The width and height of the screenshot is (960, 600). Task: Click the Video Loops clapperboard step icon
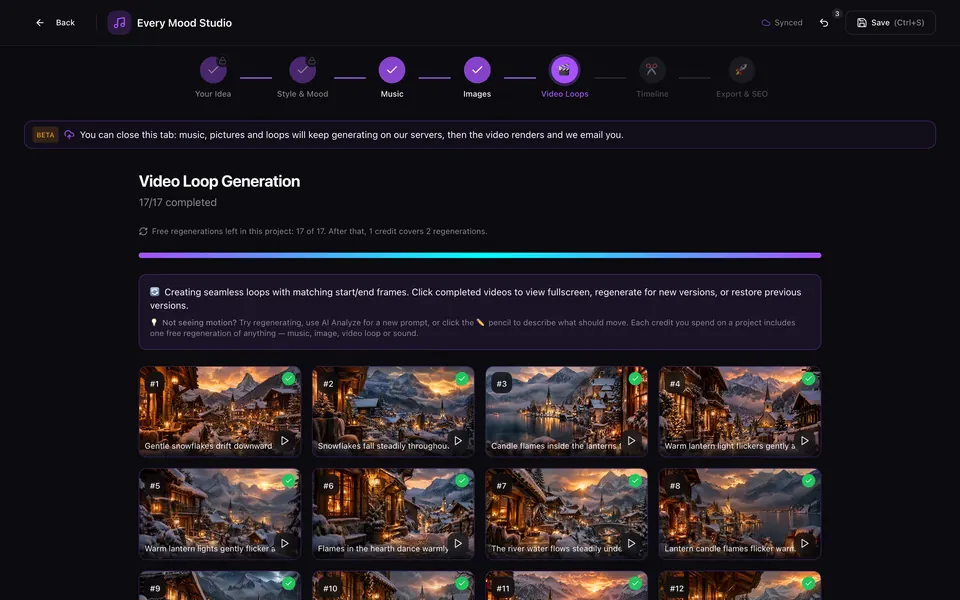(564, 70)
